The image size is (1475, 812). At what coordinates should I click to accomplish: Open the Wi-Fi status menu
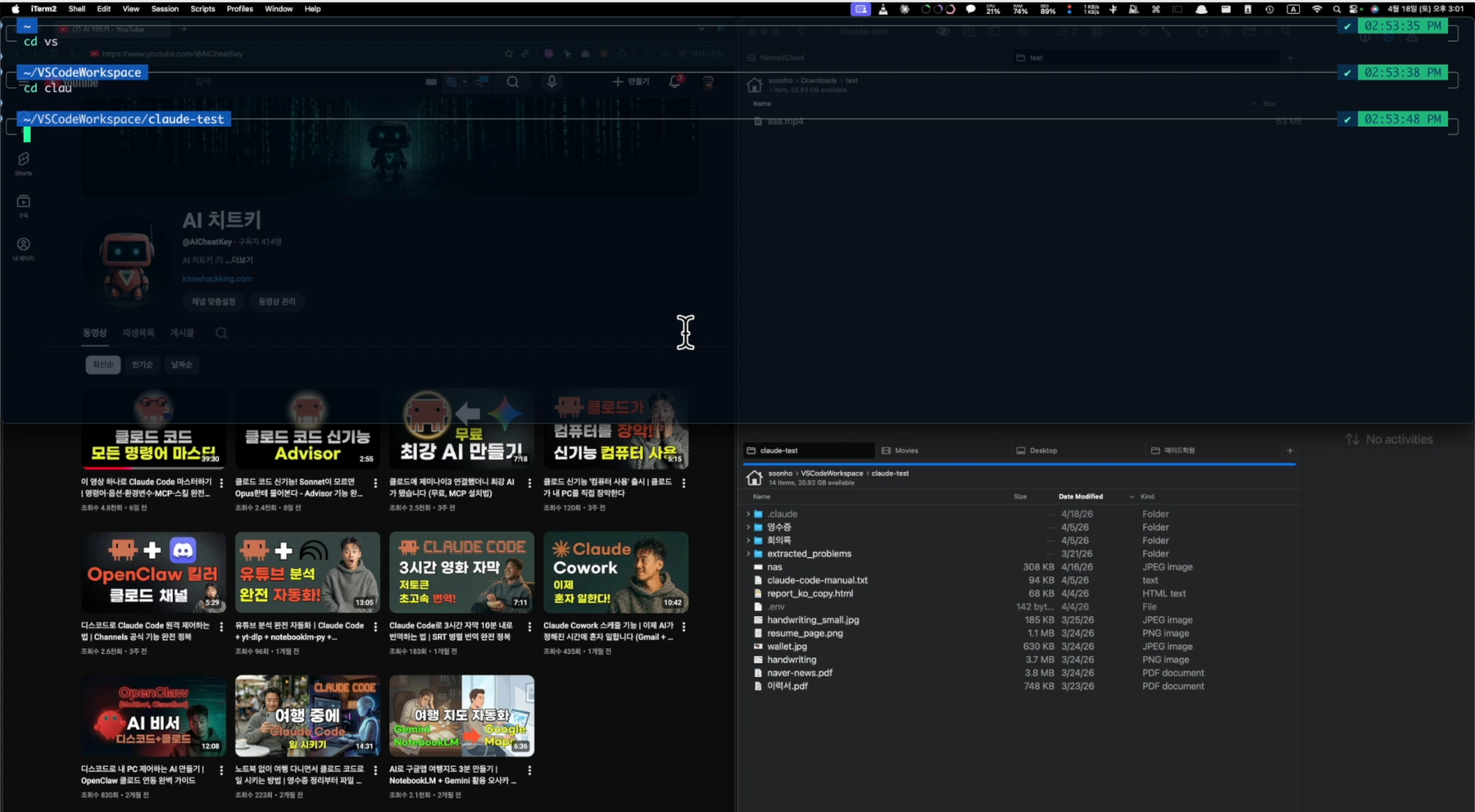pos(1317,9)
